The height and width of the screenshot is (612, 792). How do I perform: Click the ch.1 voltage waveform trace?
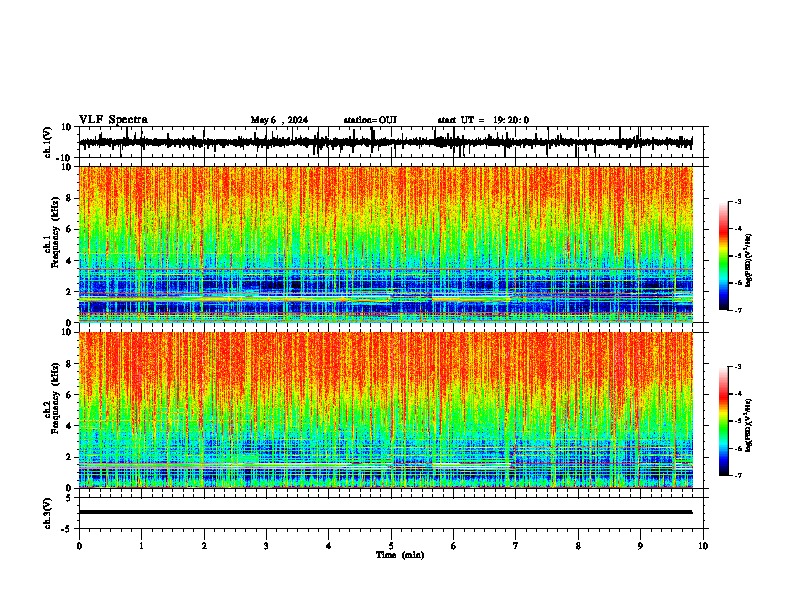pyautogui.click(x=385, y=142)
